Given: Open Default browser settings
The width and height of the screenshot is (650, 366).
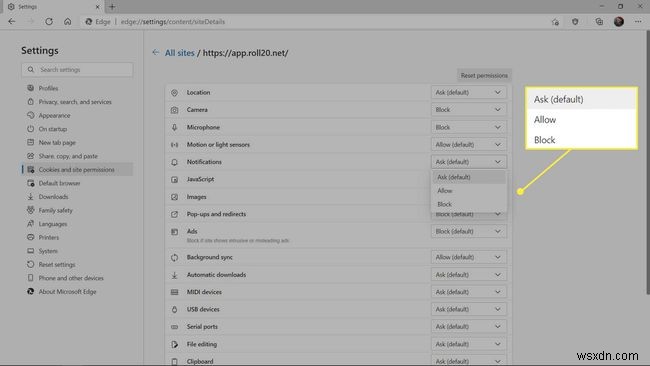Looking at the screenshot, I should 77,183.
